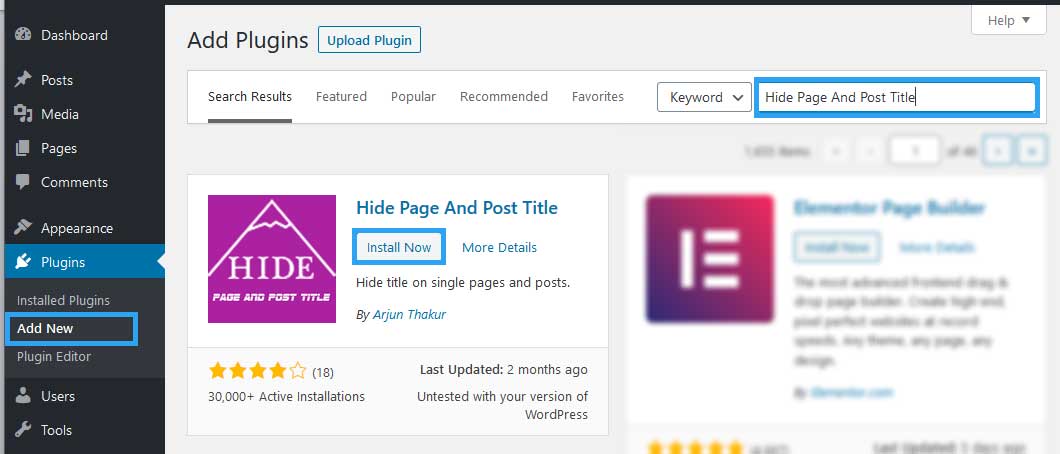Click '30,000+ Active Installations' text
Image resolution: width=1060 pixels, height=454 pixels.
click(x=287, y=397)
